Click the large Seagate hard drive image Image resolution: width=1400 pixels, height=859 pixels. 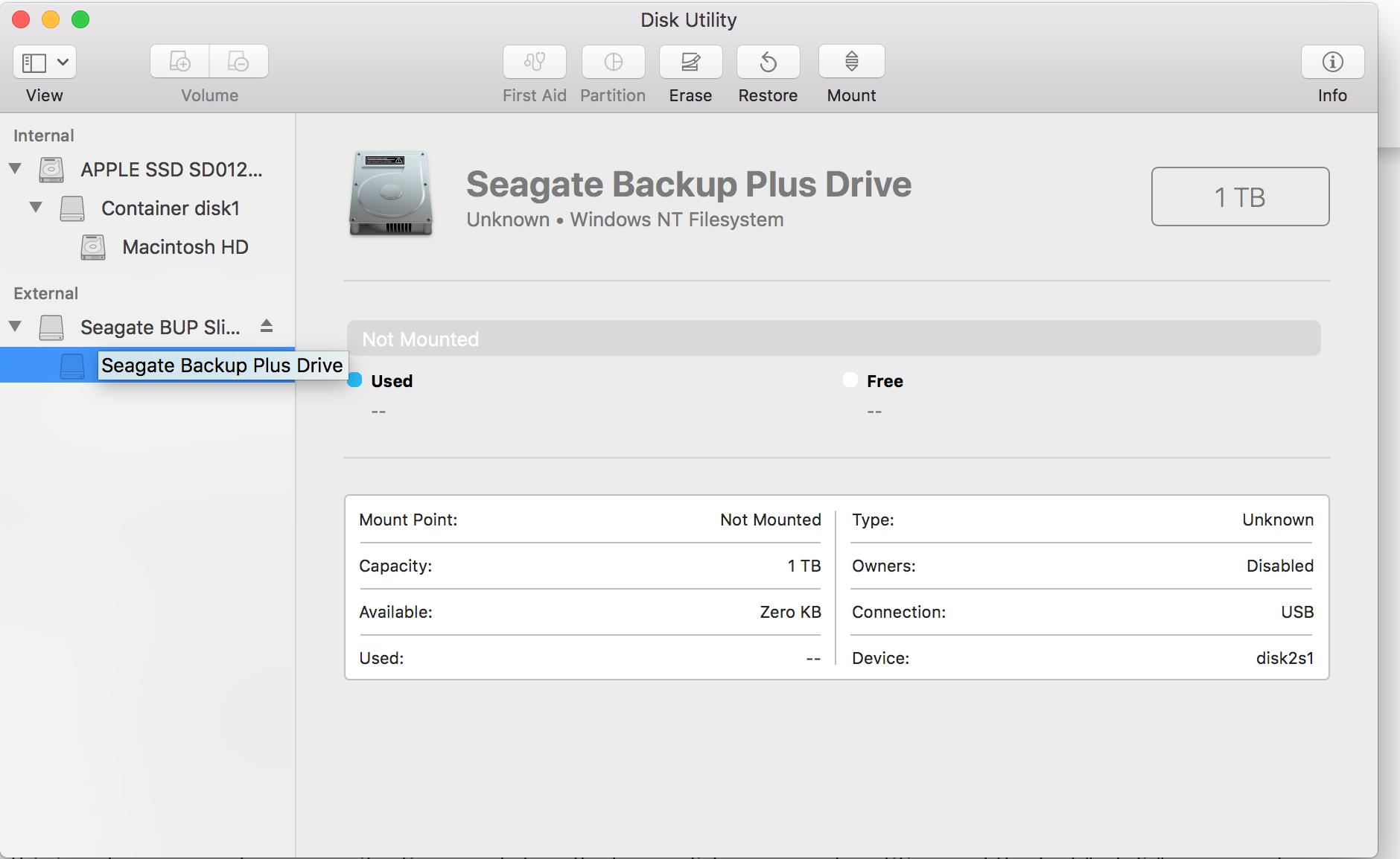click(391, 194)
